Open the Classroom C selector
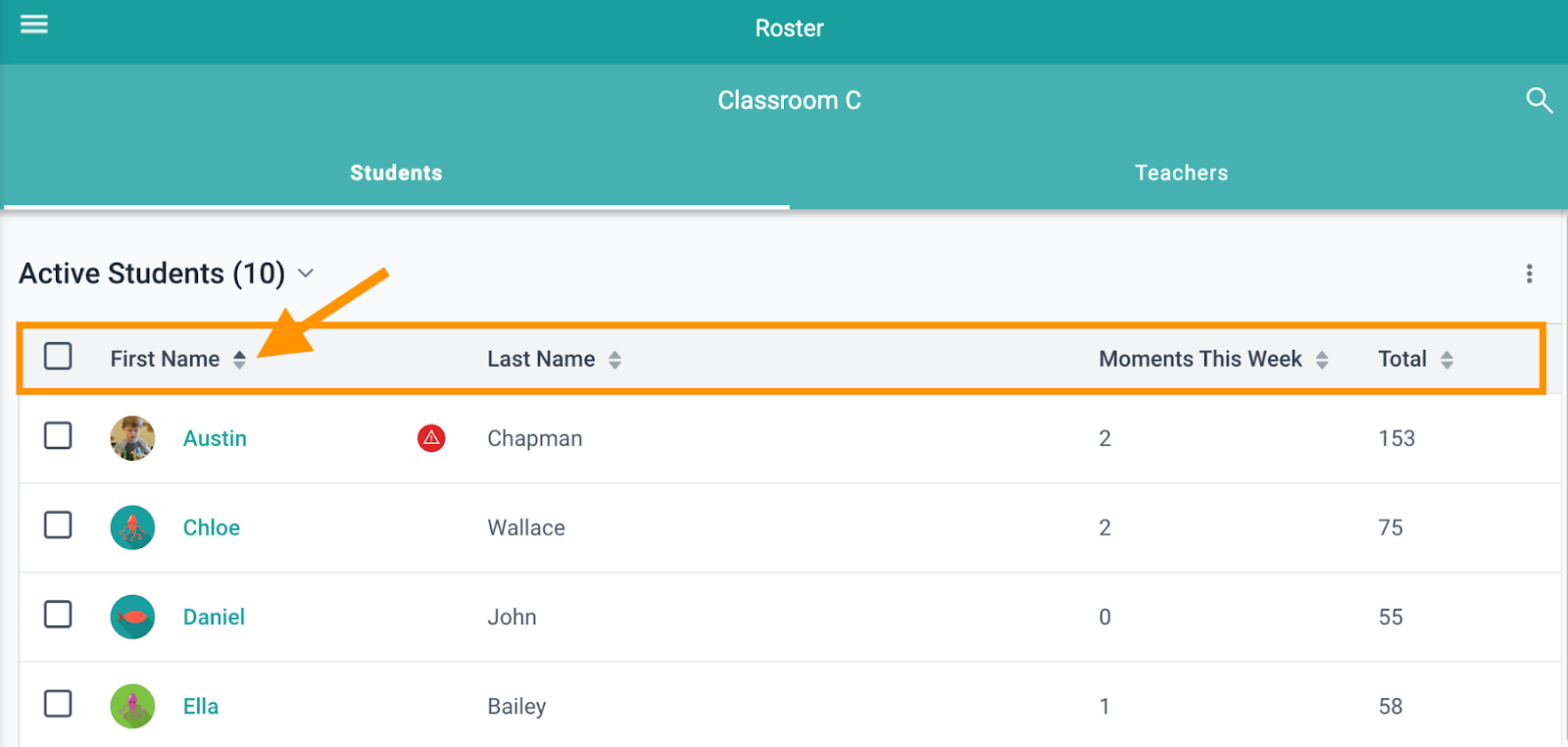Screen dimensions: 1568x747 [789, 100]
